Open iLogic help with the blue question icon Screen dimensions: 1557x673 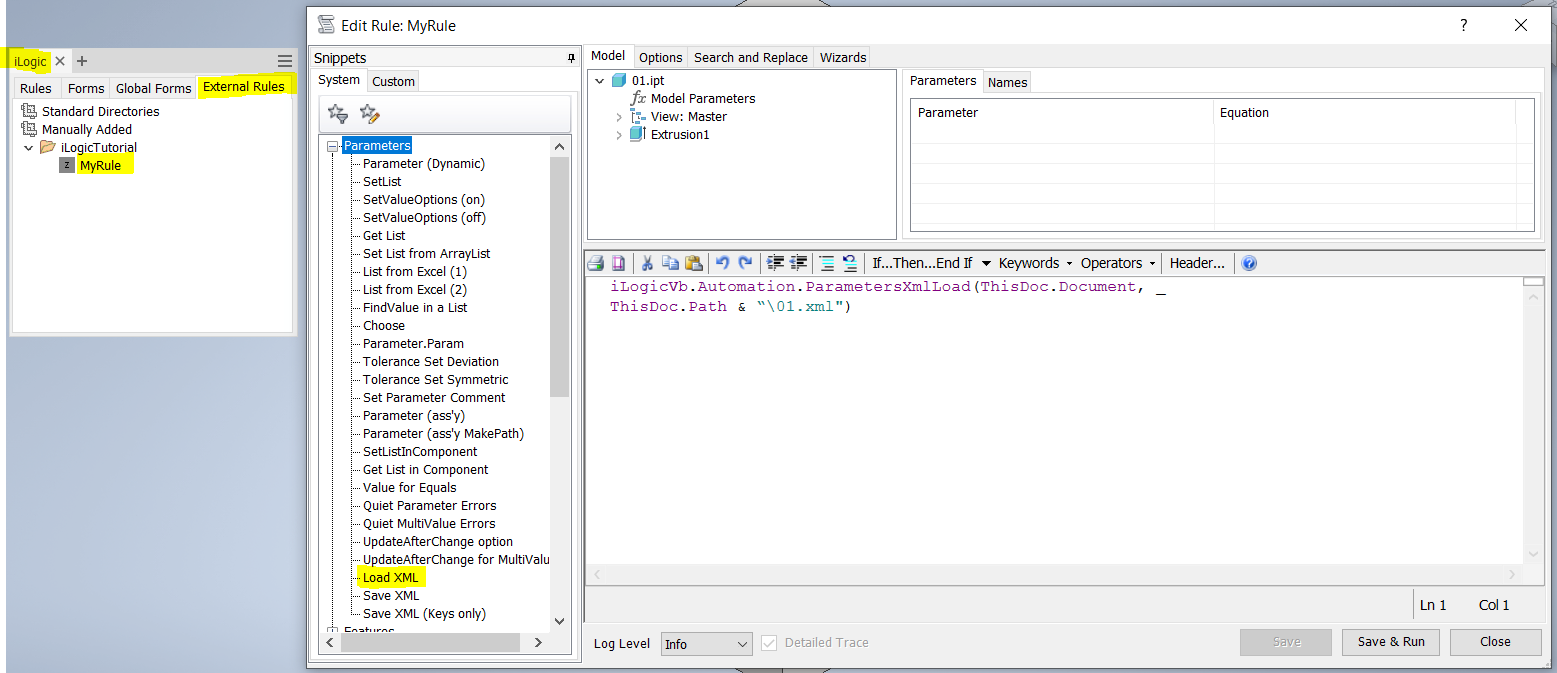click(x=1248, y=262)
